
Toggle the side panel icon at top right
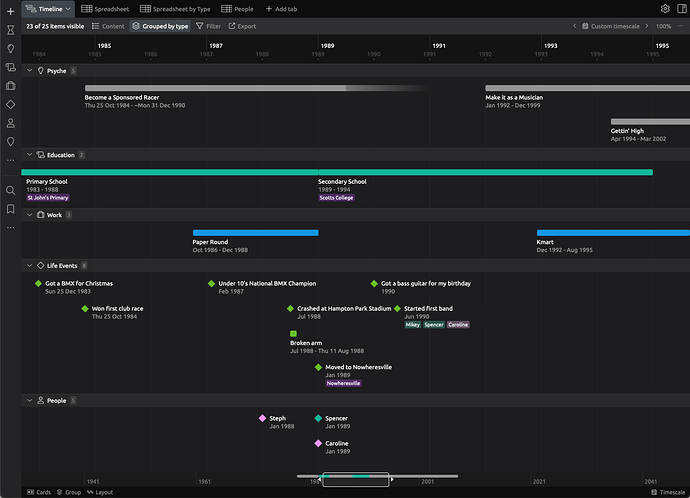681,9
